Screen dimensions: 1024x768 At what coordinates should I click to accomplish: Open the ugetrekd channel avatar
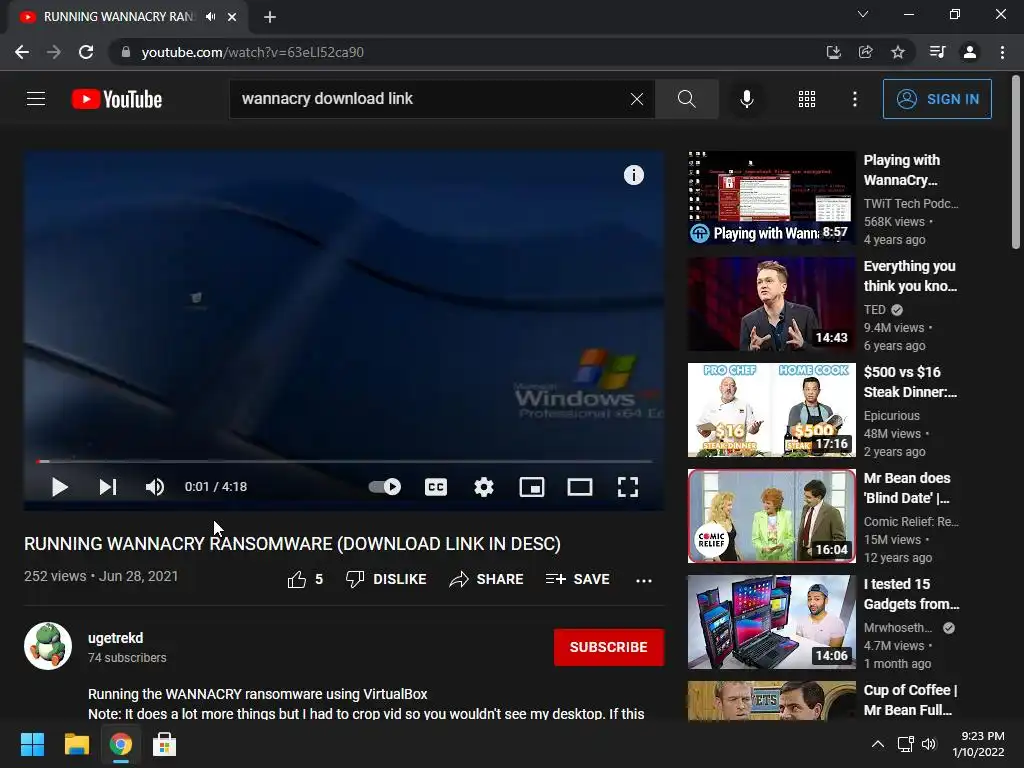pos(48,646)
